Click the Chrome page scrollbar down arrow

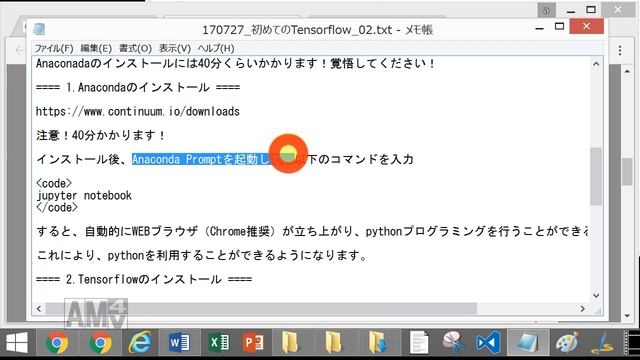[x=627, y=316]
